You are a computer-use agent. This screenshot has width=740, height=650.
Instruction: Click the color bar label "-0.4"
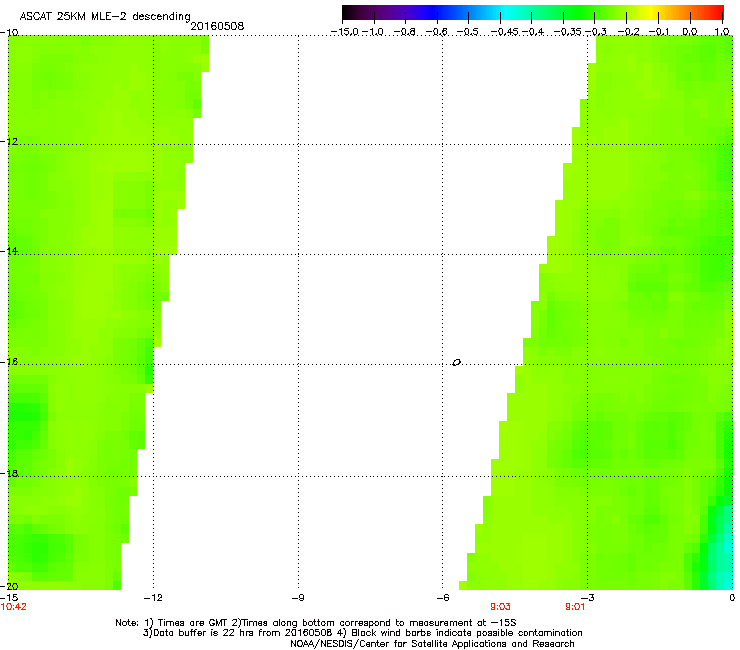pyautogui.click(x=532, y=32)
